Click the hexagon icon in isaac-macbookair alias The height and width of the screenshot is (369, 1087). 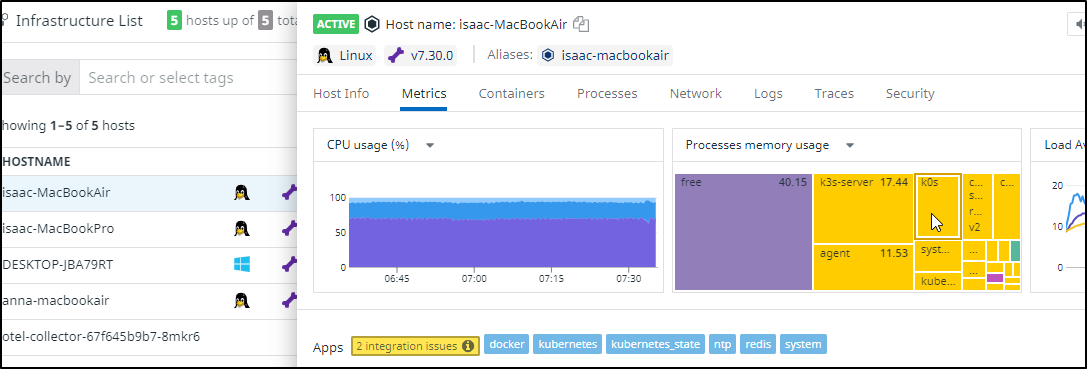[548, 55]
